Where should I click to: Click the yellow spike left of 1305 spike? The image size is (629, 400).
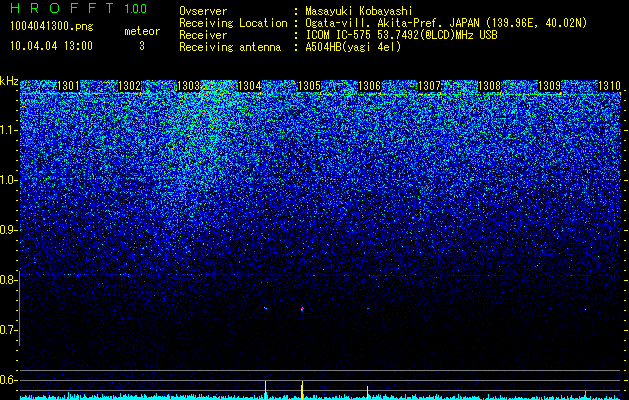(x=265, y=390)
